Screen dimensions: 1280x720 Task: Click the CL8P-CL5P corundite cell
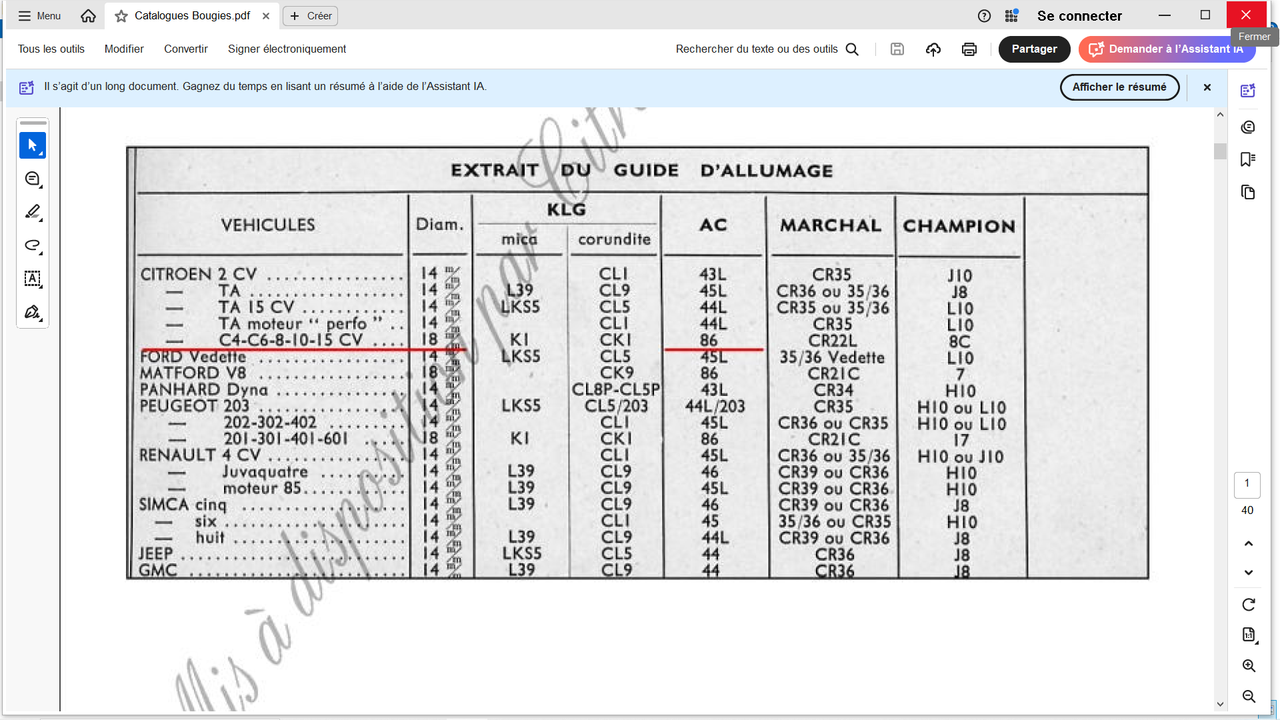tap(615, 390)
